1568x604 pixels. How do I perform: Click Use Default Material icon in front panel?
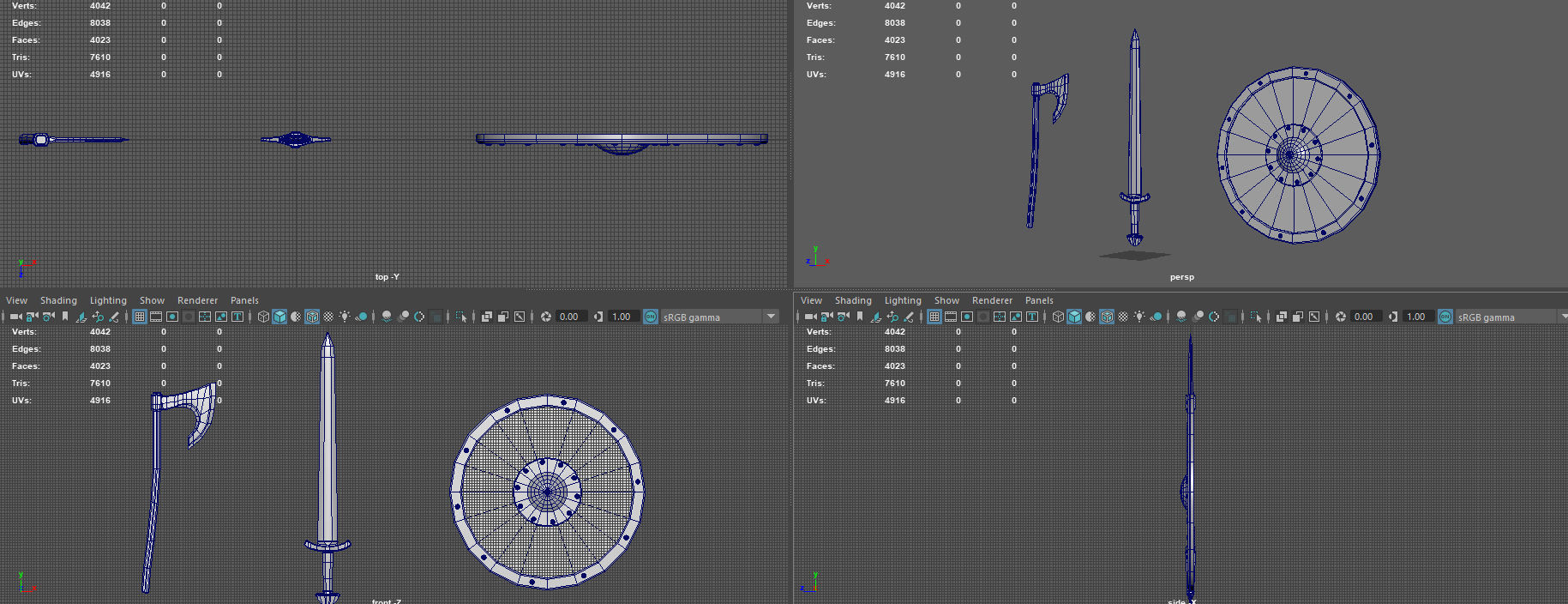pos(296,317)
